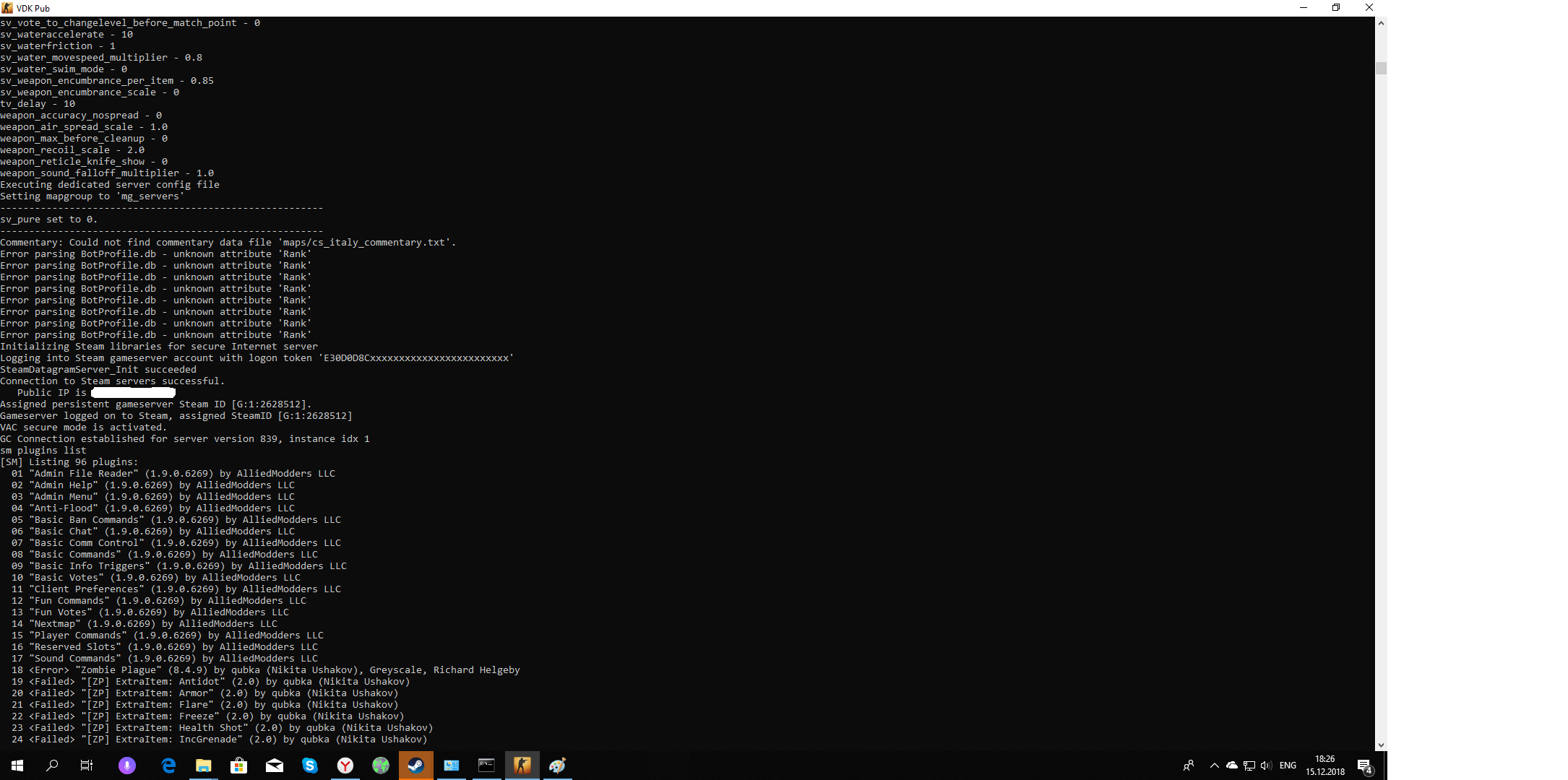The image size is (1568, 780).
Task: Click the VDK Pub window title icon
Action: point(7,8)
